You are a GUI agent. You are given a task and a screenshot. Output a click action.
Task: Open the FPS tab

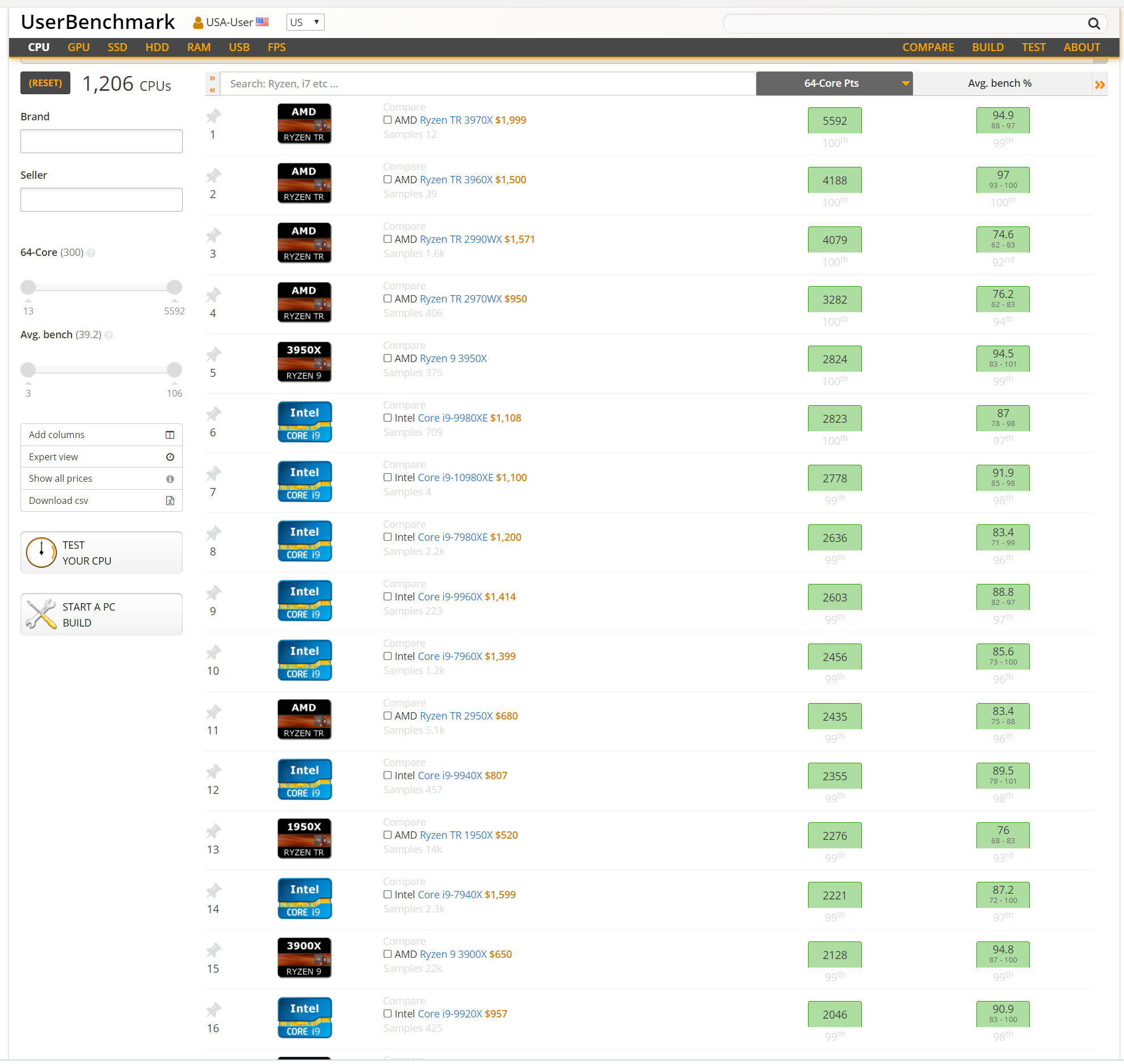click(x=277, y=47)
